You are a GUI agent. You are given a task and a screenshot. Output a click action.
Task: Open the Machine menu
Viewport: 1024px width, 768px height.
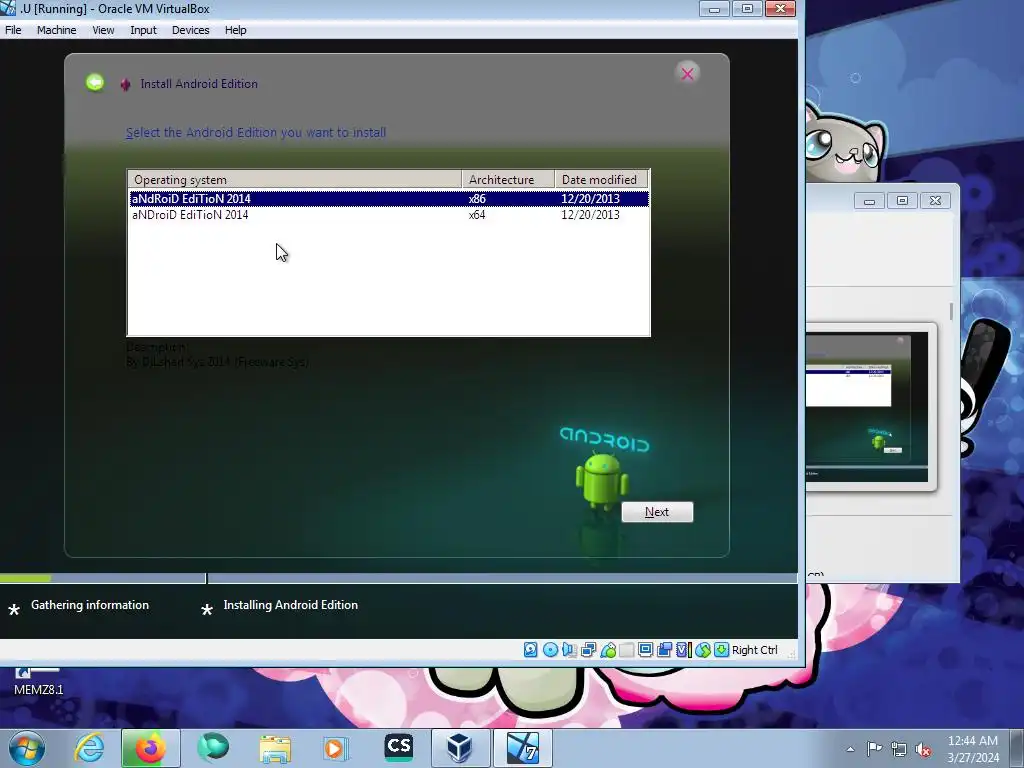[56, 30]
